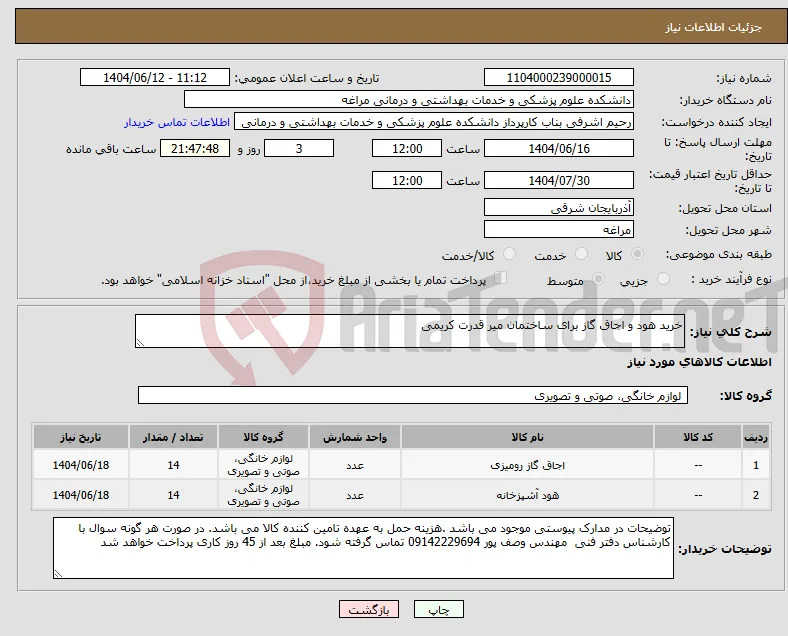The width and height of the screenshot is (788, 636).
Task: Open the اطلاعات تماس خریدار link
Action: tap(177, 122)
